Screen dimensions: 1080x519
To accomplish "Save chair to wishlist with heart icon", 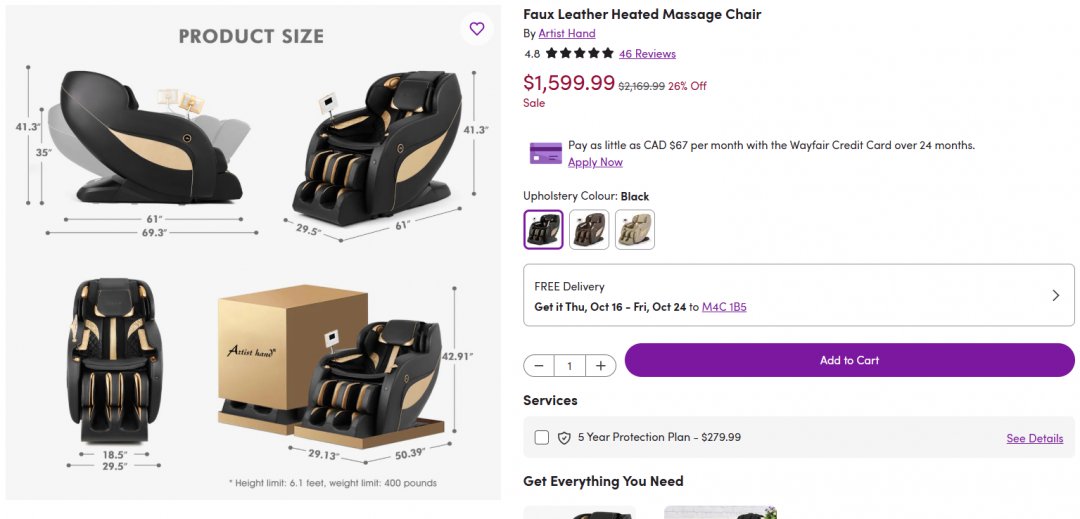I will (x=477, y=29).
